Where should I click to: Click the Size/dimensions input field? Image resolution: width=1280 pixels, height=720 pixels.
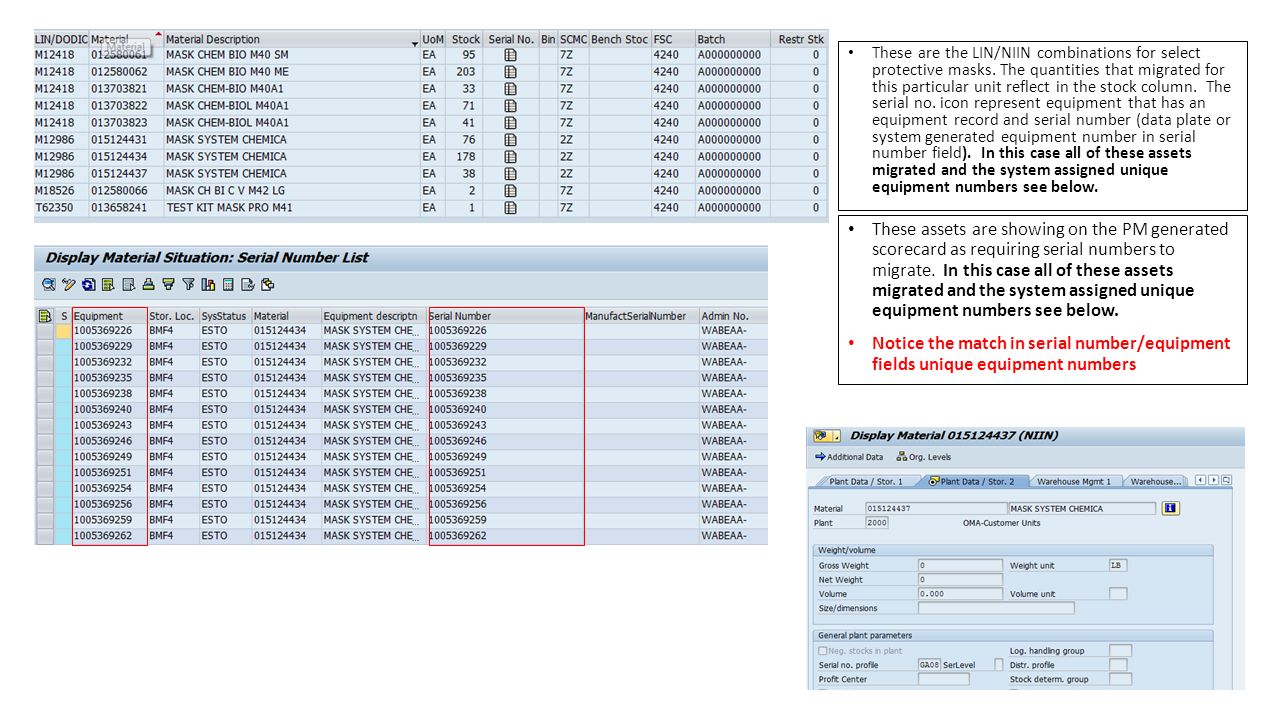[x=996, y=608]
